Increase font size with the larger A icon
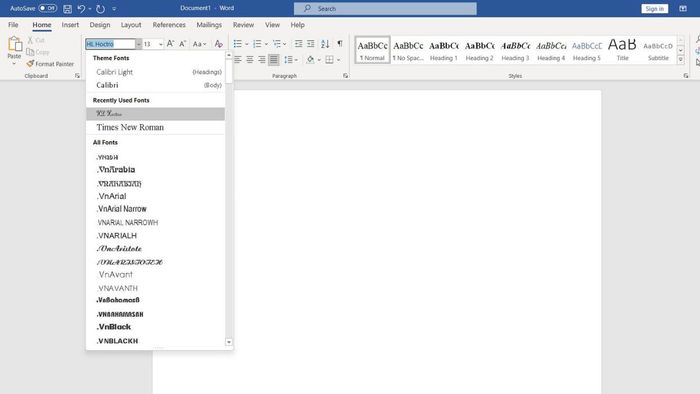The image size is (700, 394). pyautogui.click(x=170, y=44)
